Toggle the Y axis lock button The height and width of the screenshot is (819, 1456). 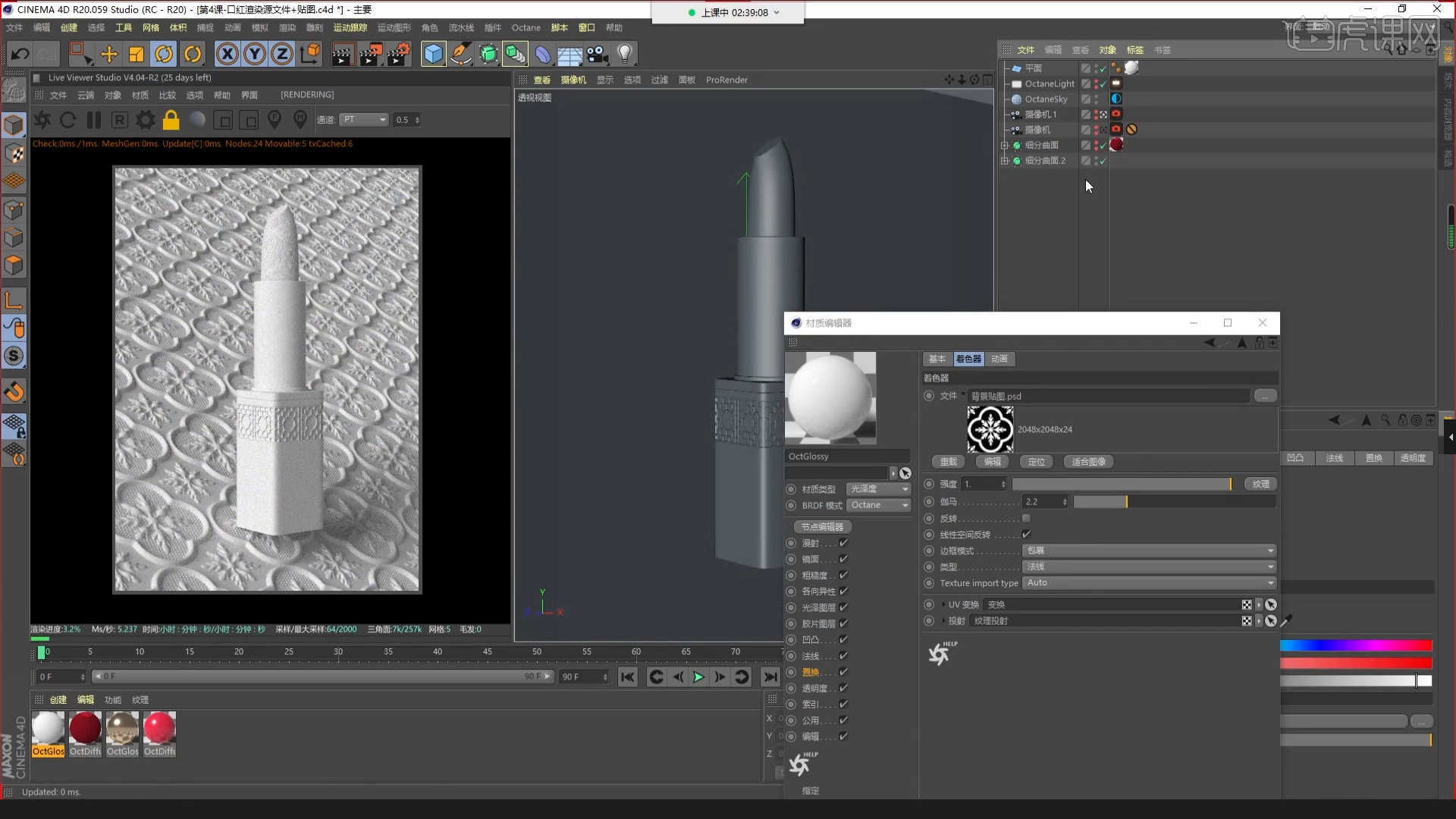click(255, 54)
